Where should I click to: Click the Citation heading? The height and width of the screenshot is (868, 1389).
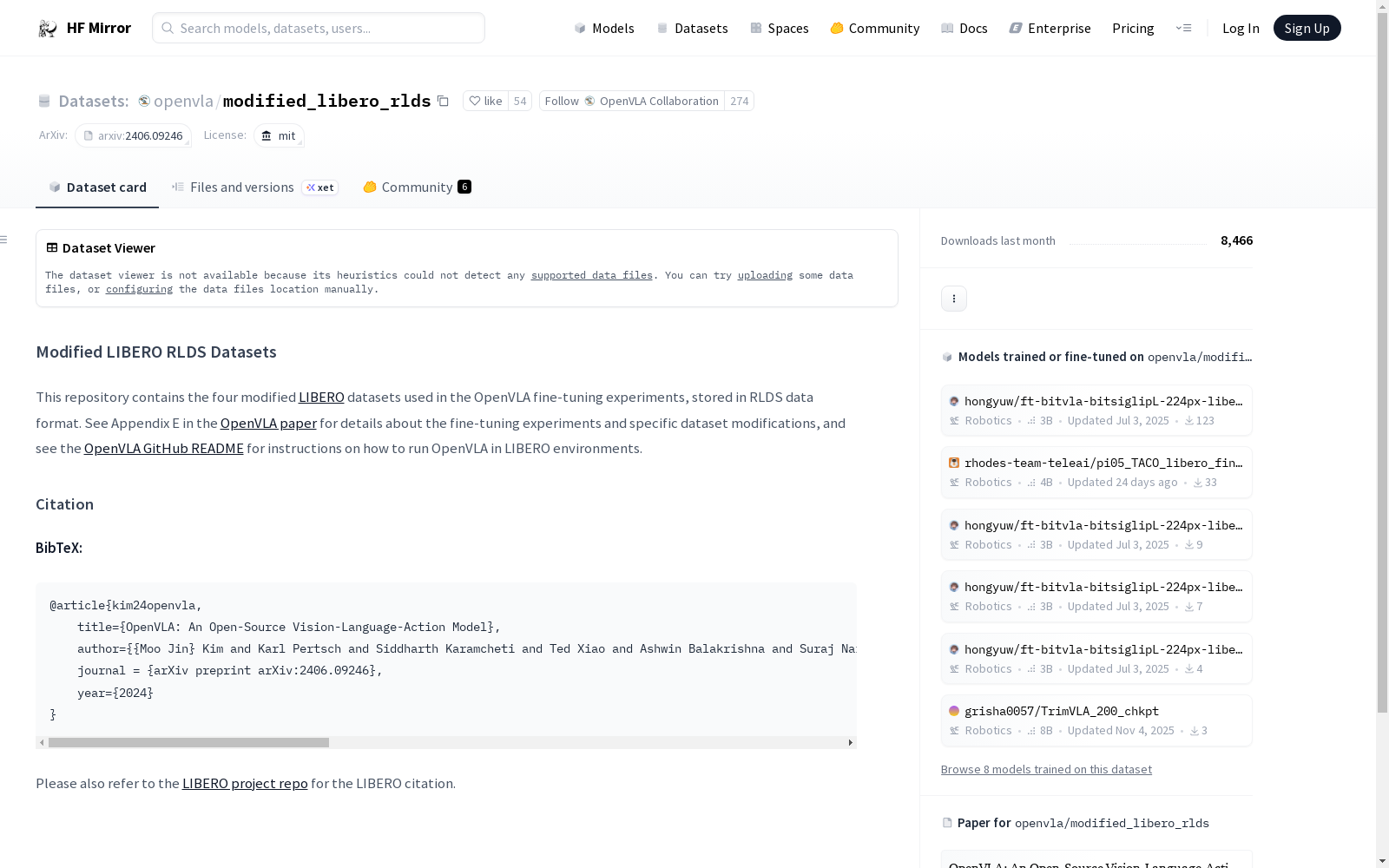point(64,504)
